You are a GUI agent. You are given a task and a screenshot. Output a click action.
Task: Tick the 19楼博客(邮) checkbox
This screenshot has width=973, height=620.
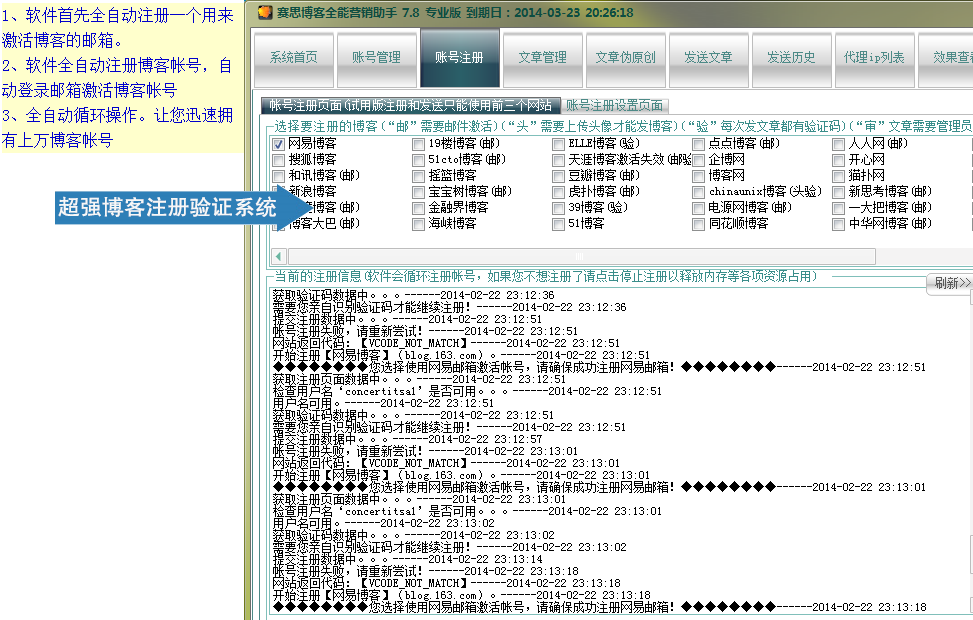click(x=419, y=144)
